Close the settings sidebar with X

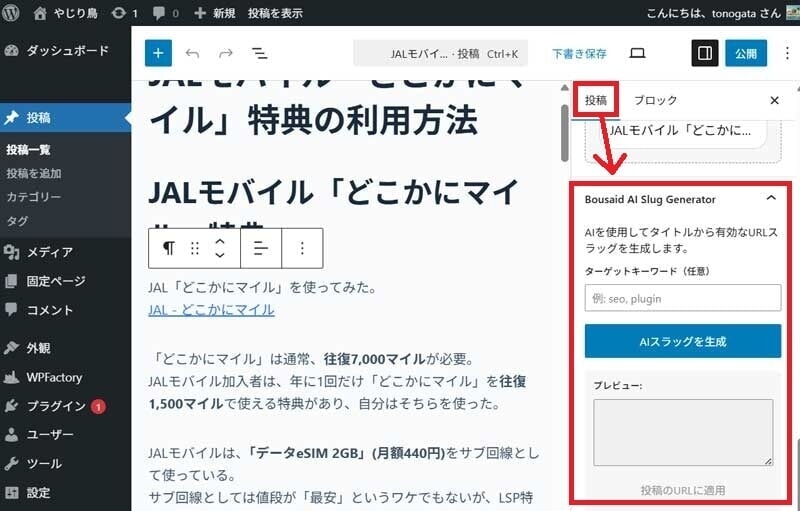point(774,100)
